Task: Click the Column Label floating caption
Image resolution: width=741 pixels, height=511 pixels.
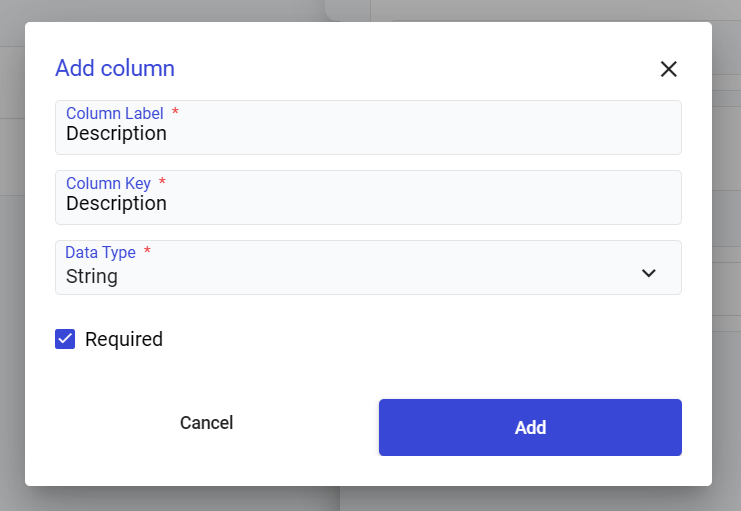Action: pos(114,114)
